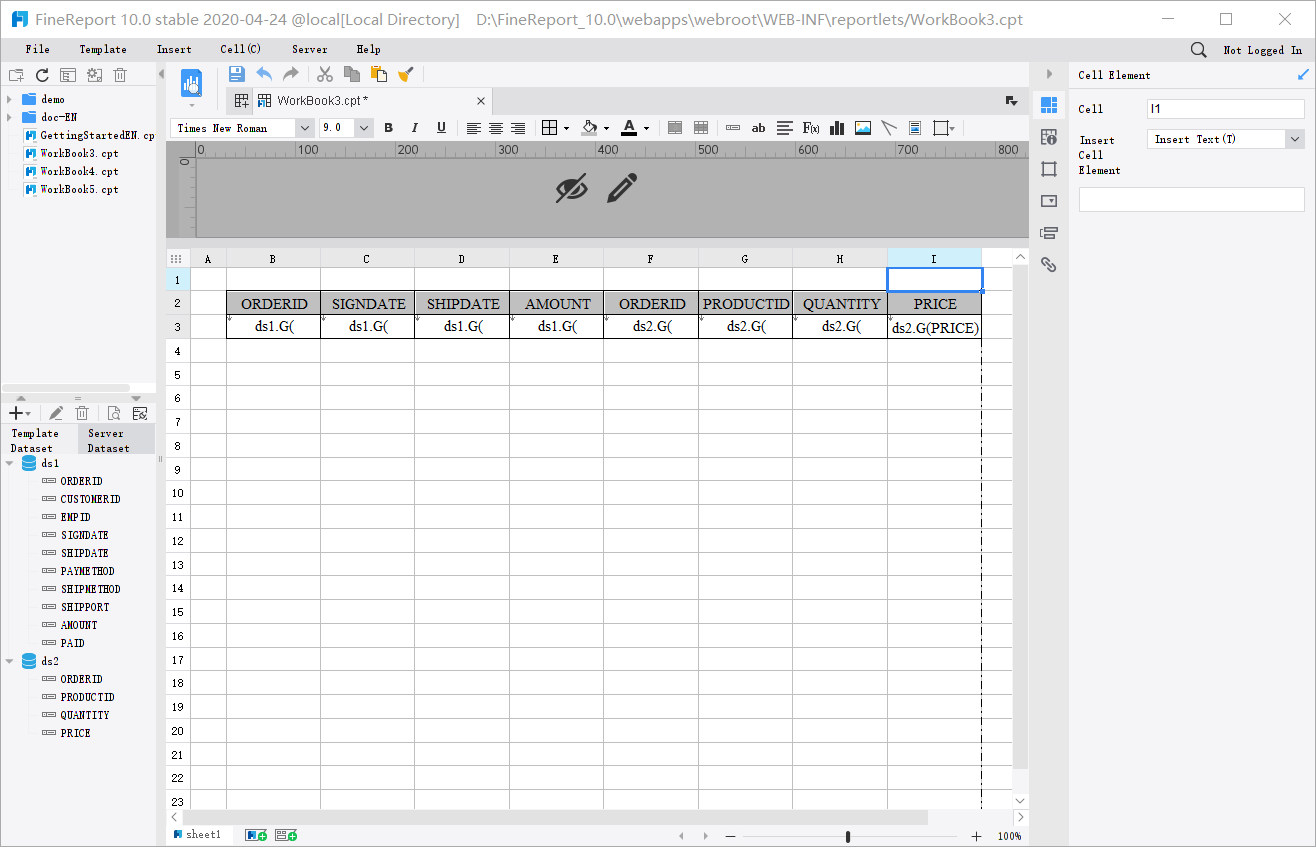Toggle bold formatting
Screen dimensions: 1316x847
click(x=388, y=128)
